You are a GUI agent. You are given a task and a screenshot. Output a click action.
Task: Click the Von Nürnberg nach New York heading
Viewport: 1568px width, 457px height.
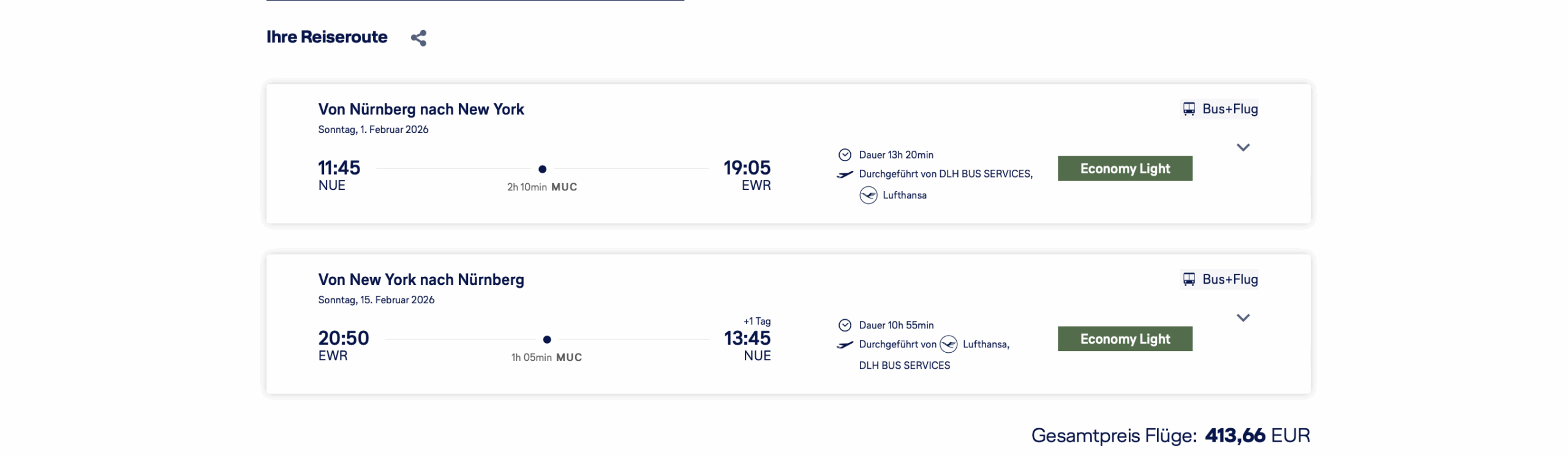click(x=421, y=109)
